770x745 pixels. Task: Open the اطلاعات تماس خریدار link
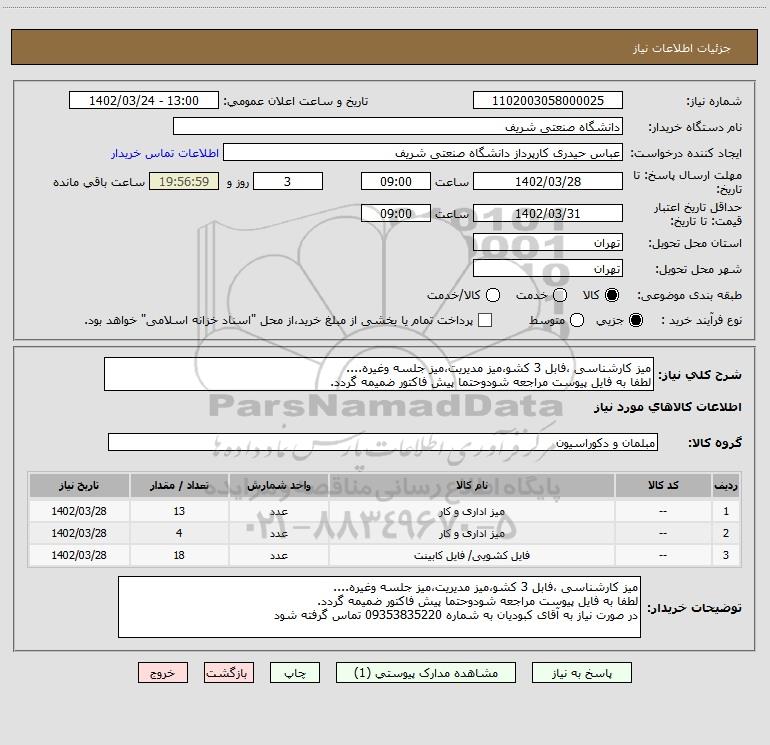point(165,153)
